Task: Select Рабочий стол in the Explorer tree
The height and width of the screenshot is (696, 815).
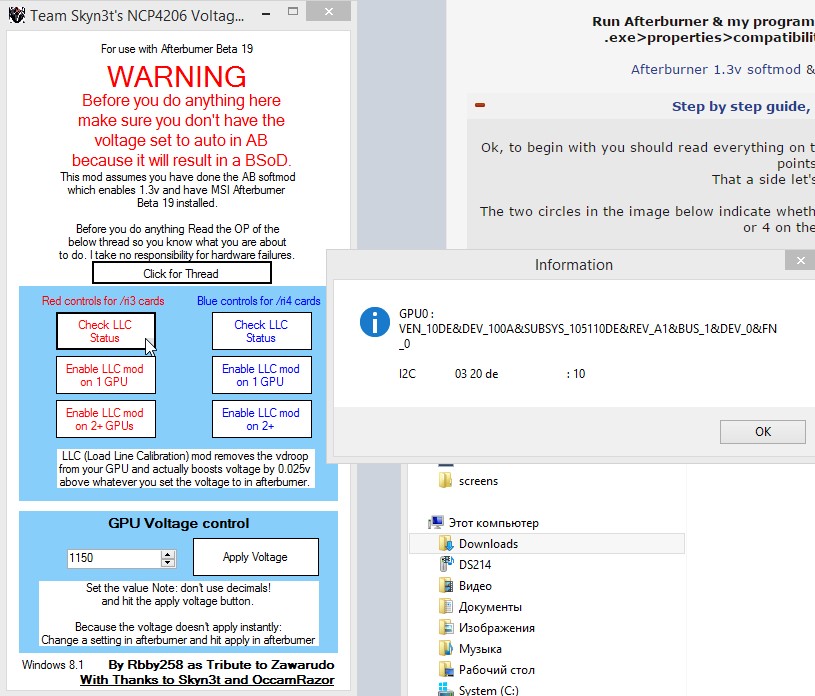Action: point(496,669)
